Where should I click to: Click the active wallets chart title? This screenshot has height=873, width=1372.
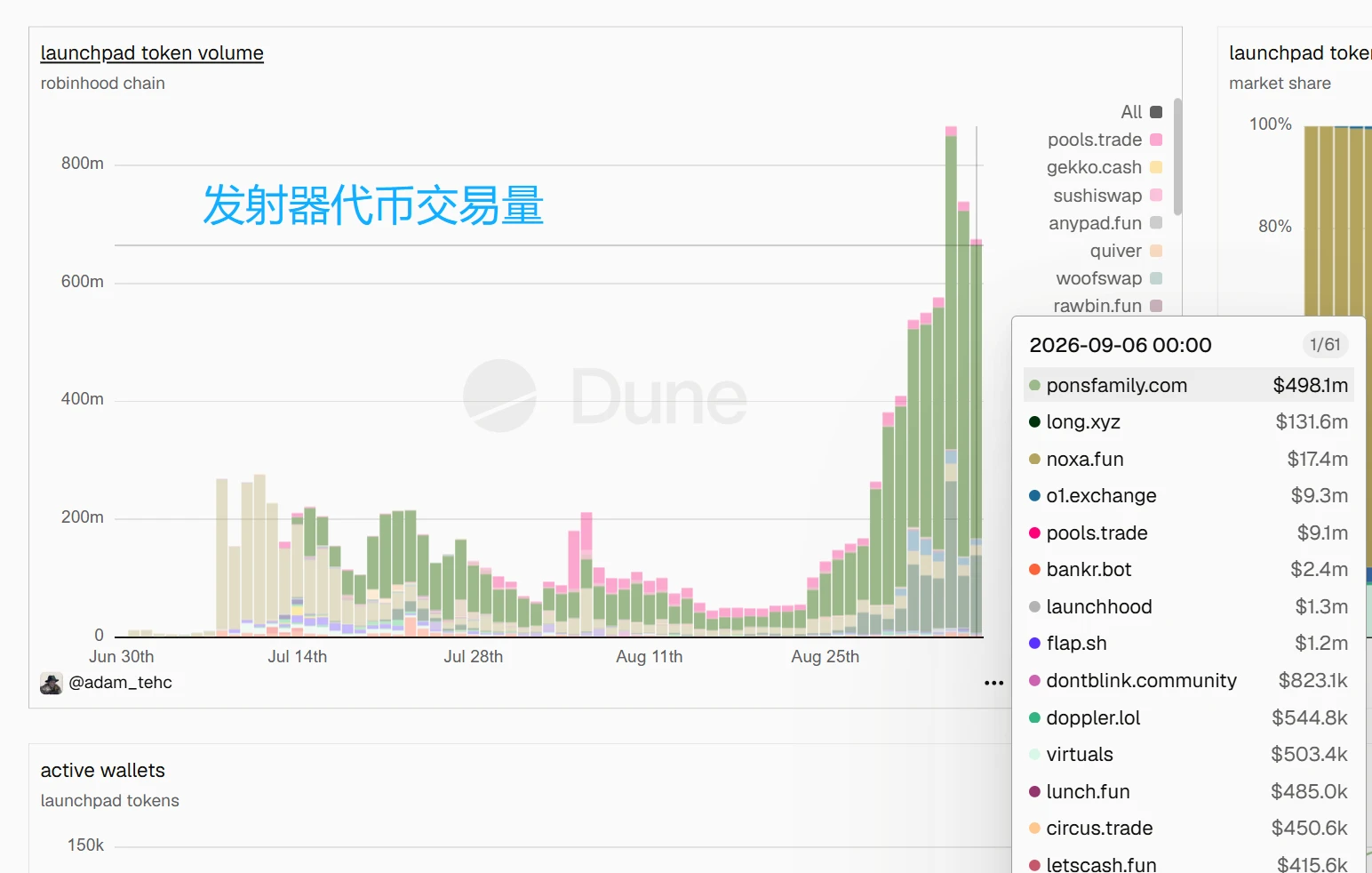tap(103, 771)
